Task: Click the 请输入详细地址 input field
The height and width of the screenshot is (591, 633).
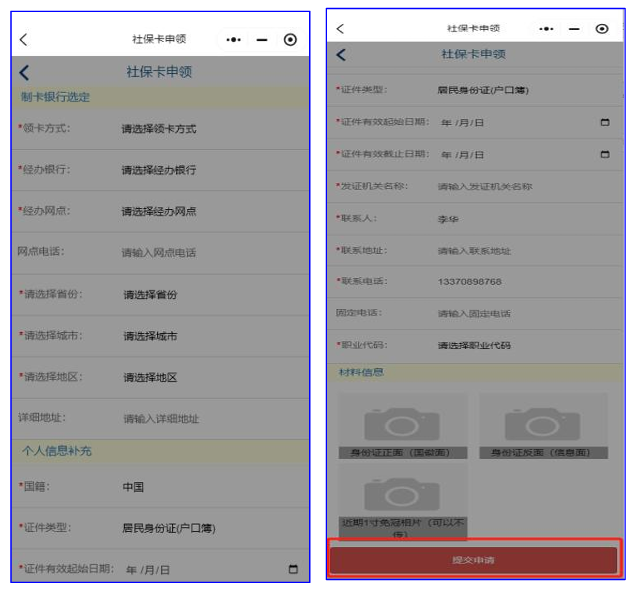Action: [x=161, y=419]
